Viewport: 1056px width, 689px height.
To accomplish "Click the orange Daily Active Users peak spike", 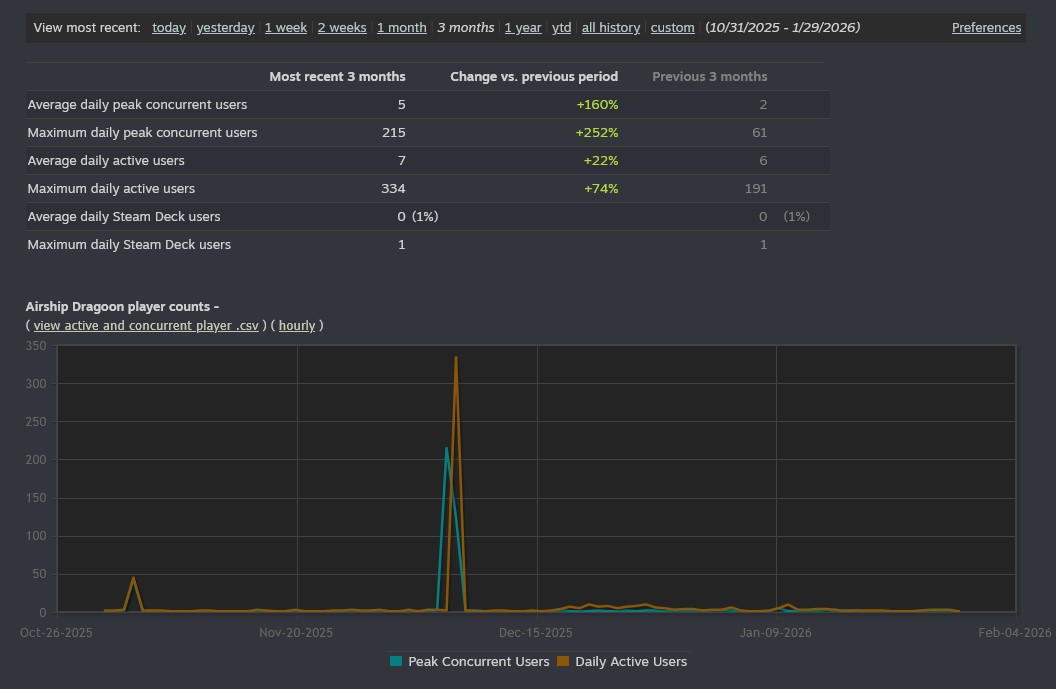I will pos(456,358).
